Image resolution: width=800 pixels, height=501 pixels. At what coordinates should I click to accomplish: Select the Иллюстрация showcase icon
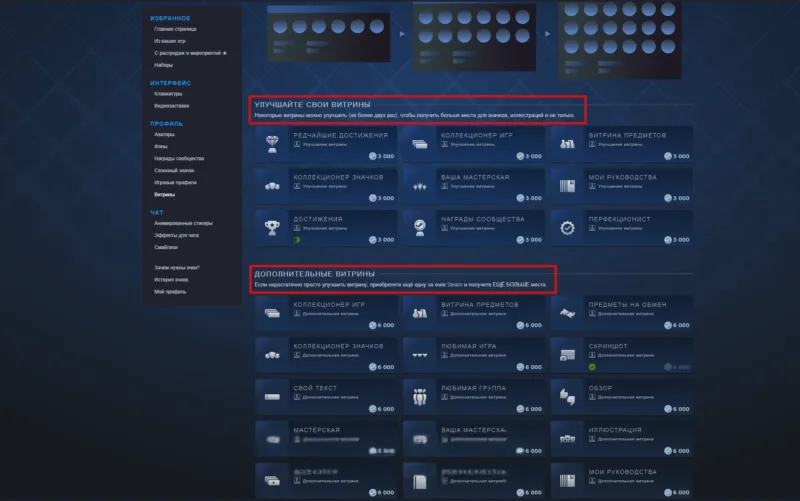tap(567, 439)
